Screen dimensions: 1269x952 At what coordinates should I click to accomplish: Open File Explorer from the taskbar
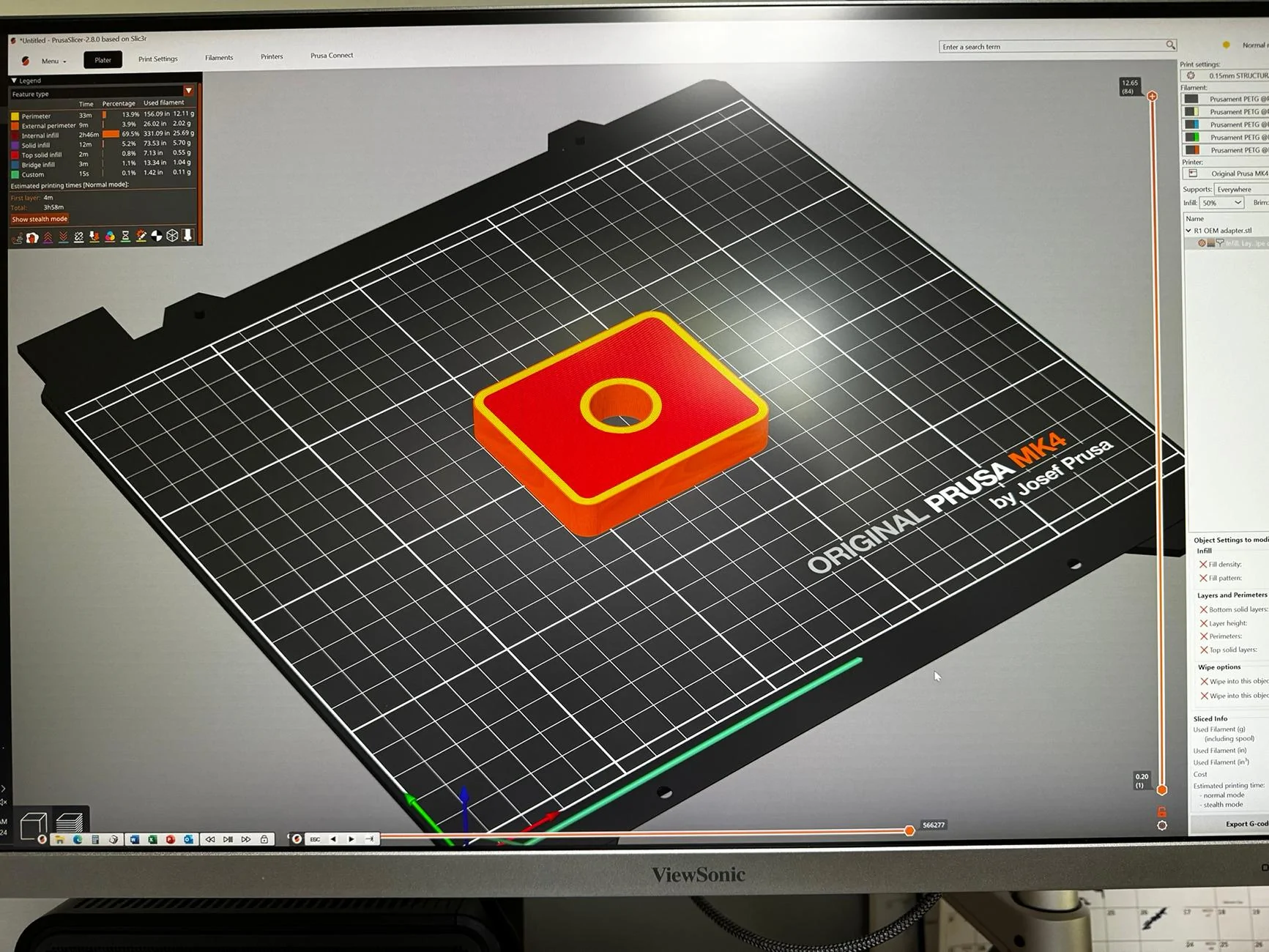pyautogui.click(x=60, y=839)
